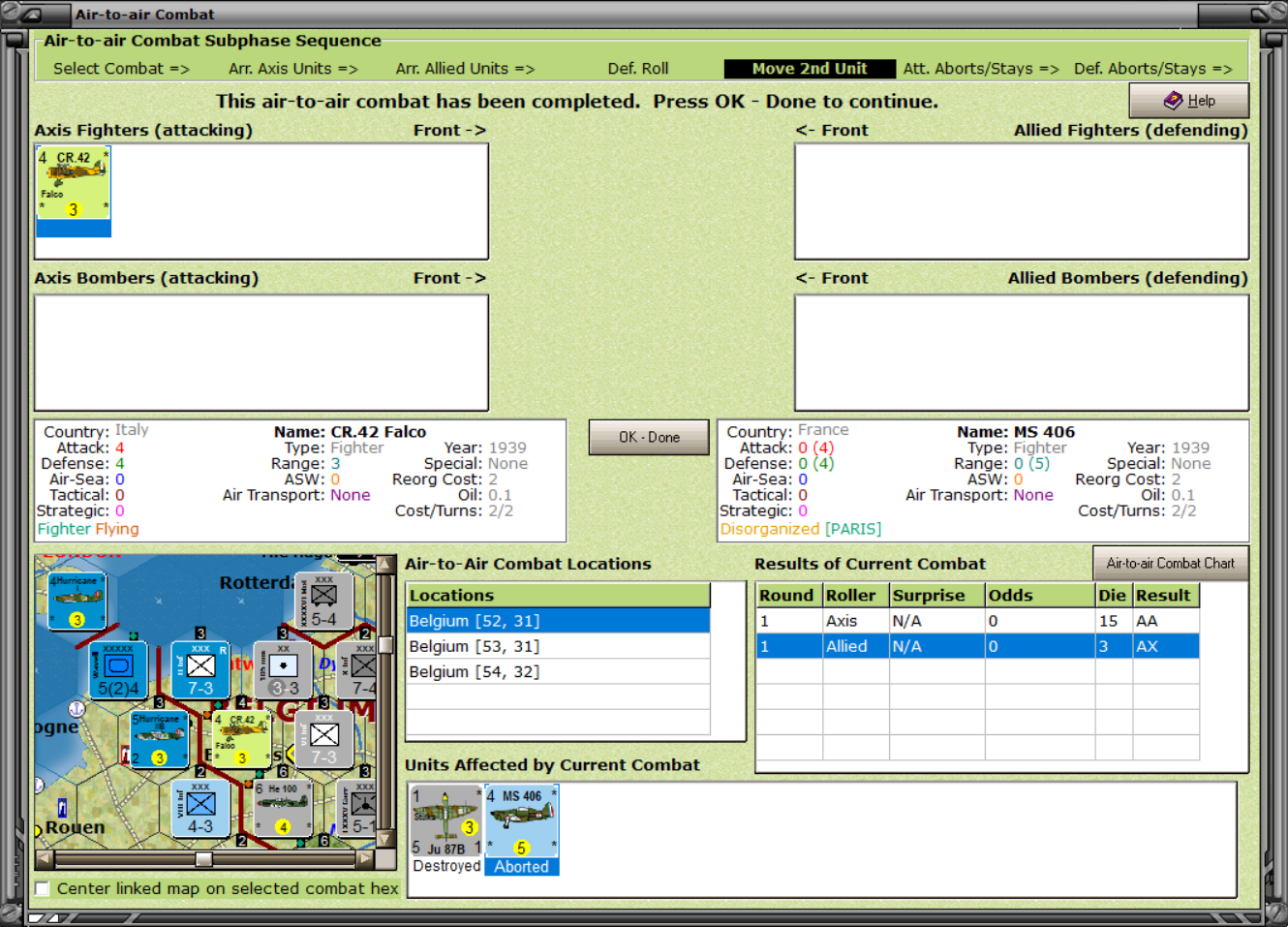The image size is (1288, 927).
Task: Click the anchor port symbol on the map
Action: pos(77,709)
